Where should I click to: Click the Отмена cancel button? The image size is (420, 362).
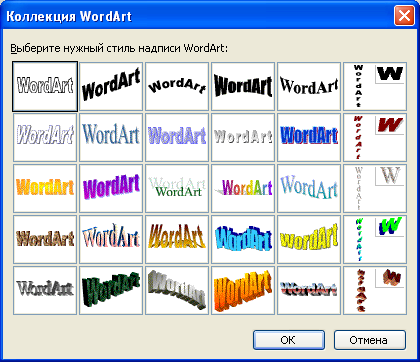(370, 340)
